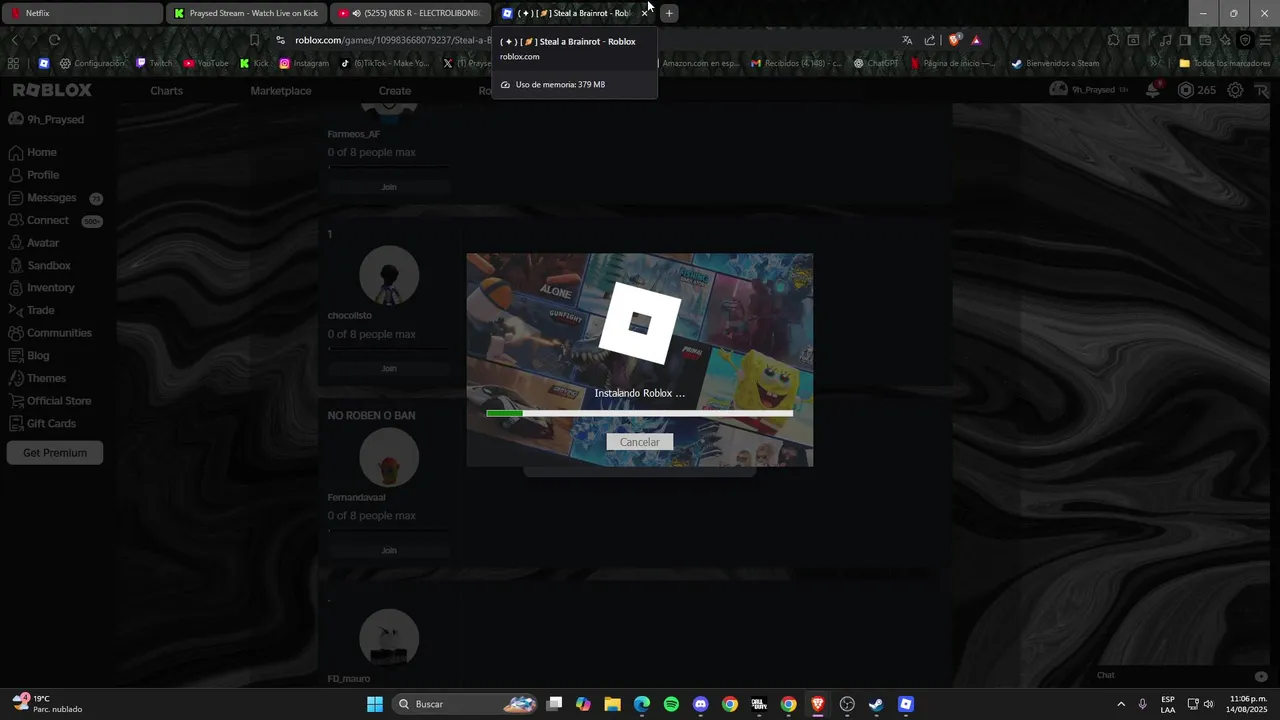Reload the current page
The height and width of the screenshot is (720, 1280).
[54, 40]
